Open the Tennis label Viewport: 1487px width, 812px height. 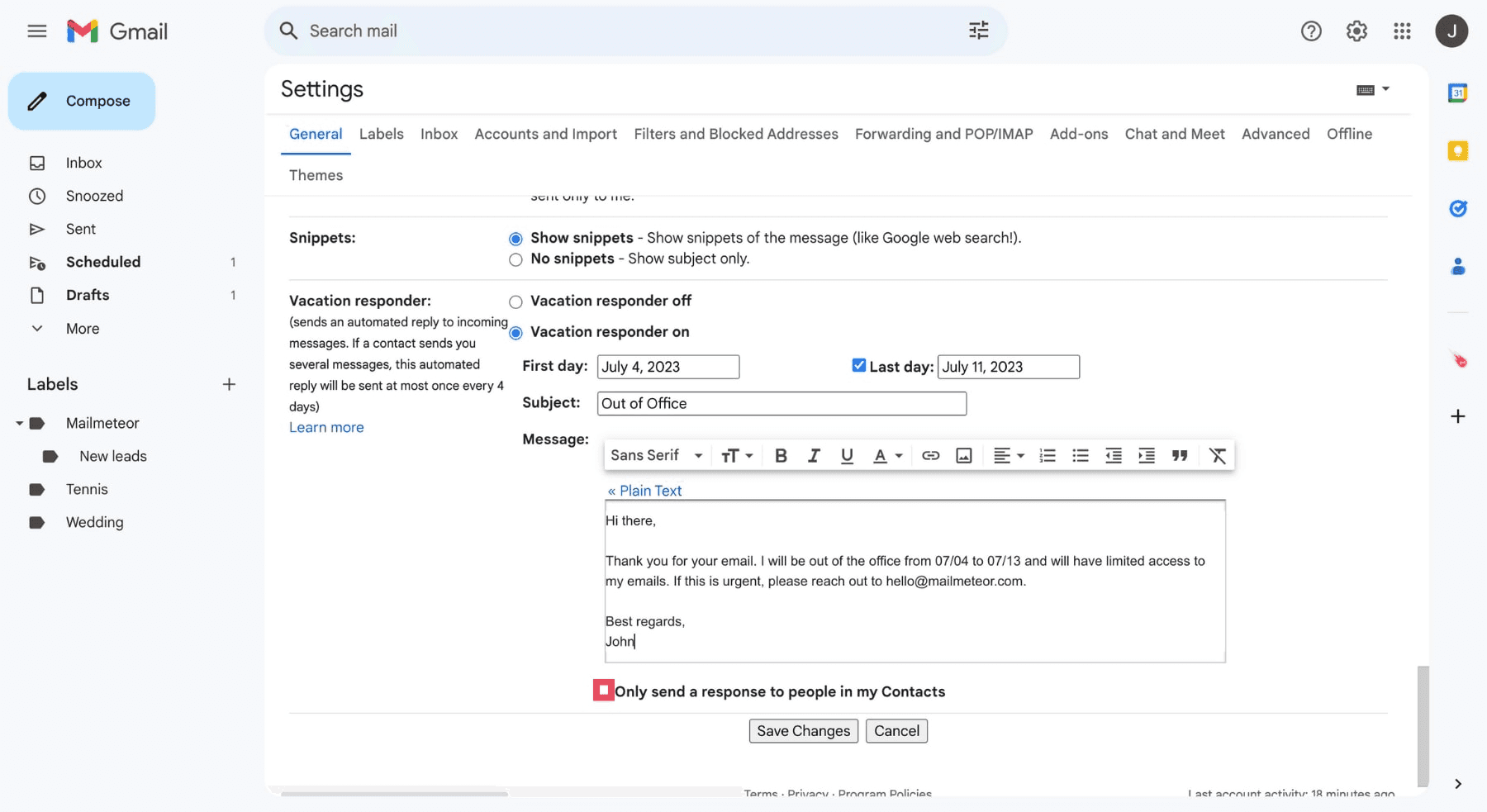point(87,489)
